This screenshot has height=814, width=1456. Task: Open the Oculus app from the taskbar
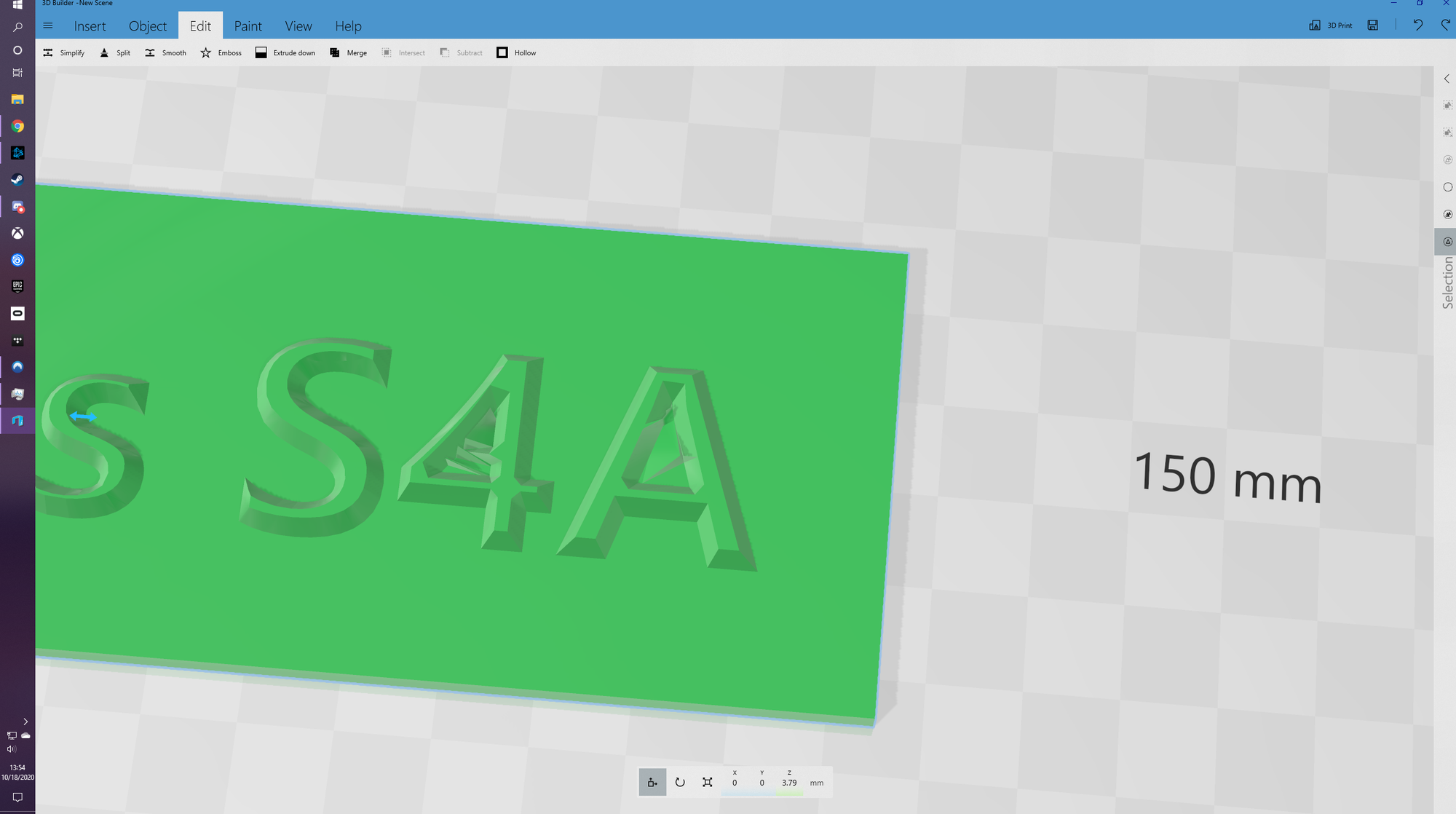[x=17, y=313]
